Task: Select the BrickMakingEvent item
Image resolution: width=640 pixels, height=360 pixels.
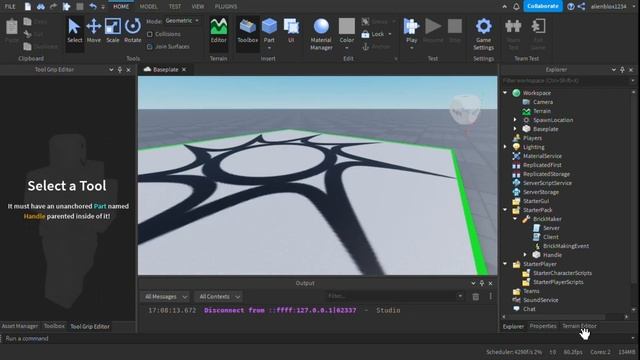Action: click(x=566, y=246)
